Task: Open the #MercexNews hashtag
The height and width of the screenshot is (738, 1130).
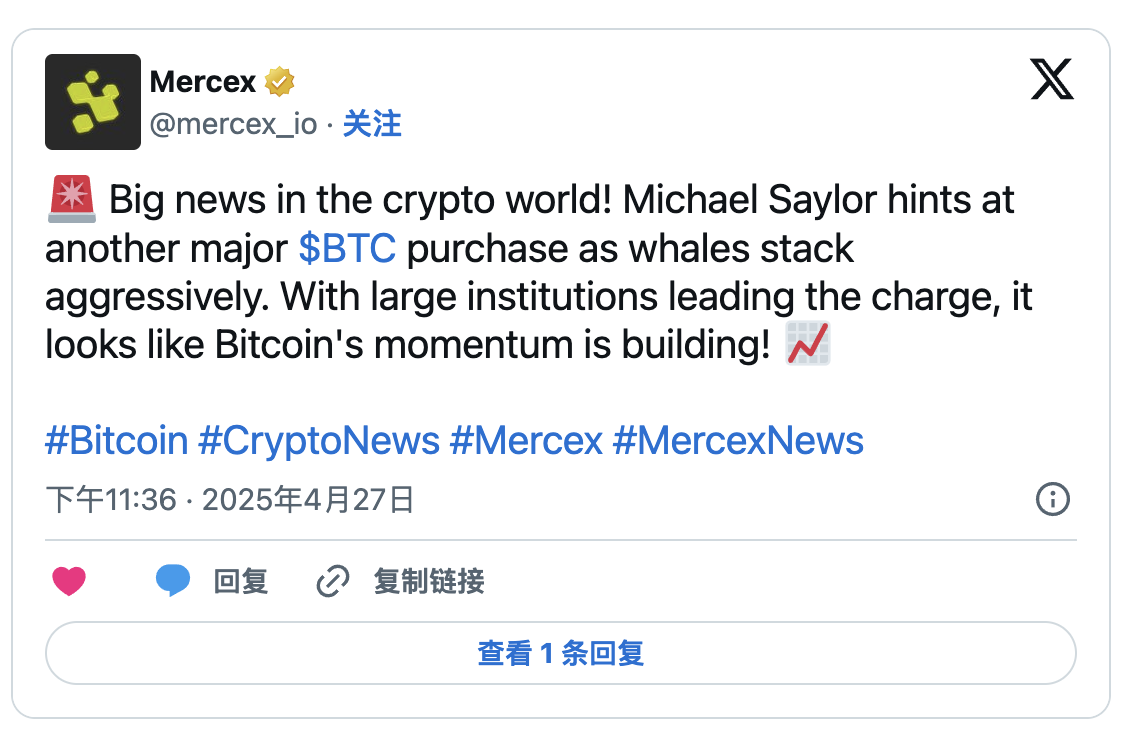Action: click(738, 440)
